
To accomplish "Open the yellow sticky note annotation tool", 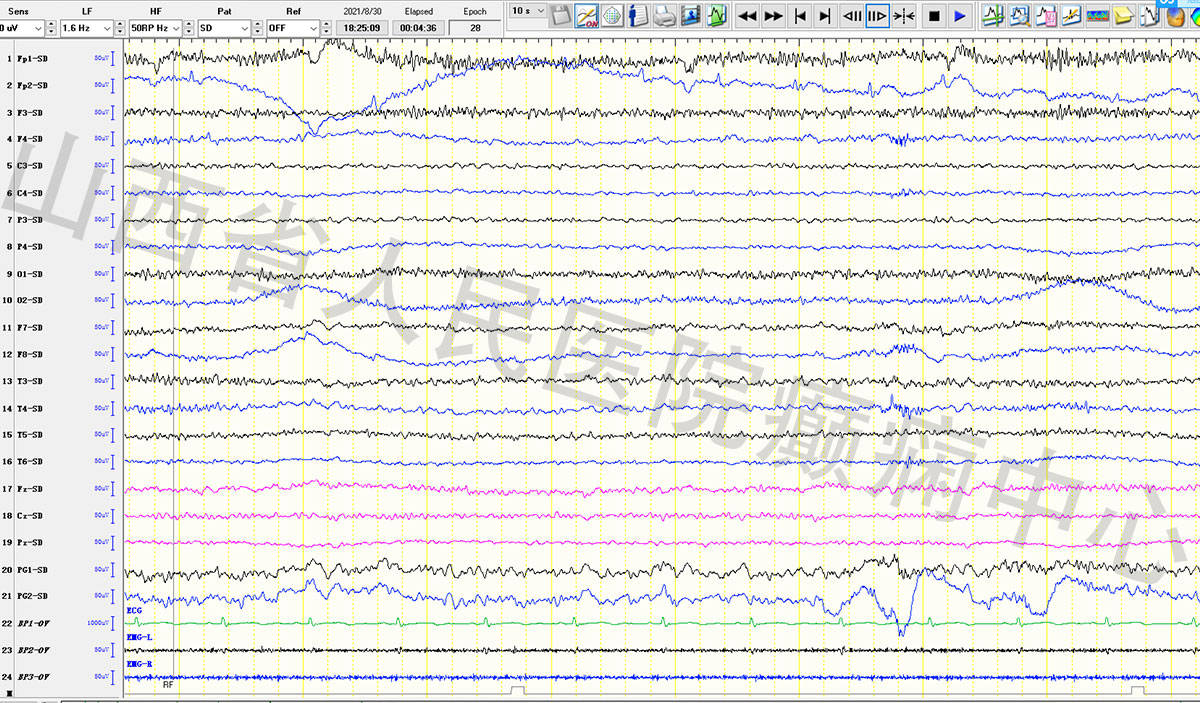I will [1123, 16].
